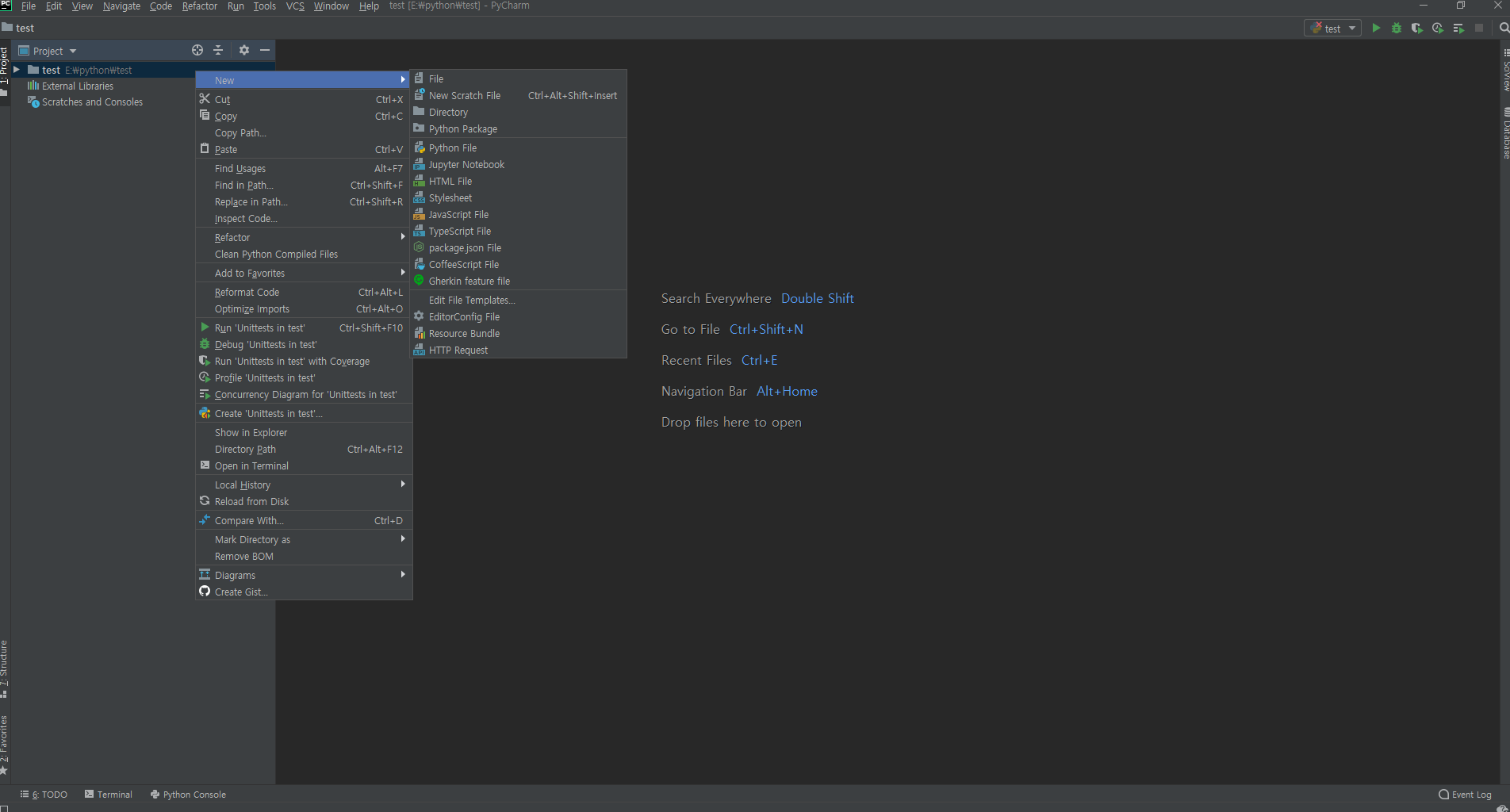Open the Refactor menu in the menu bar
Image resolution: width=1510 pixels, height=812 pixels.
point(200,6)
